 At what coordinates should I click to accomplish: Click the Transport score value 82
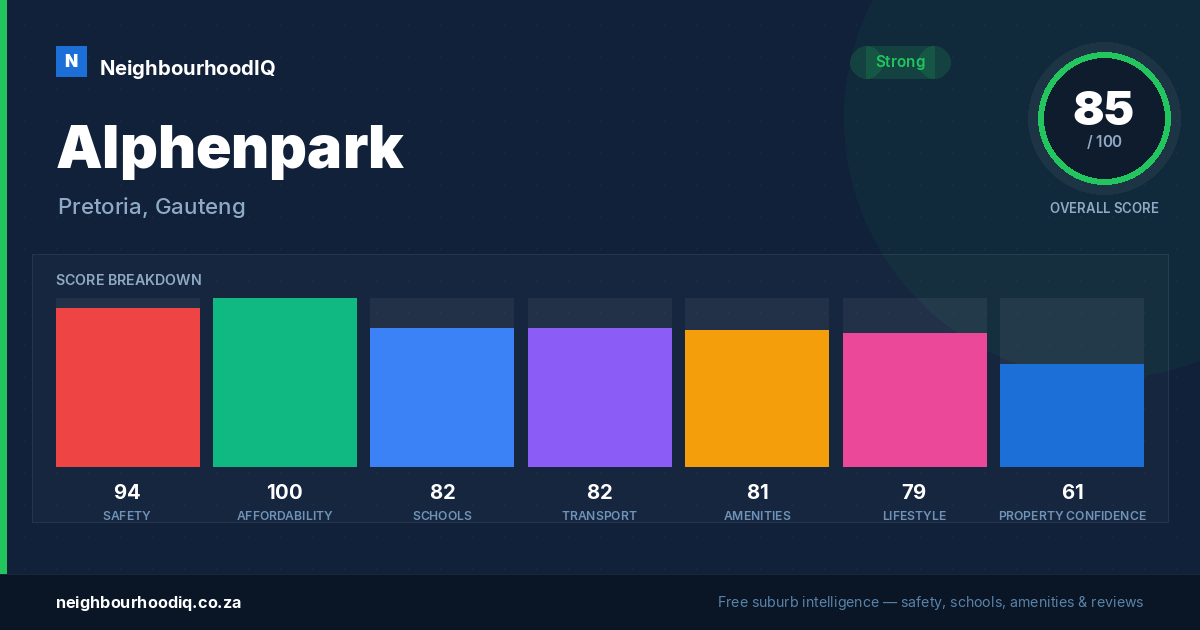tap(600, 492)
